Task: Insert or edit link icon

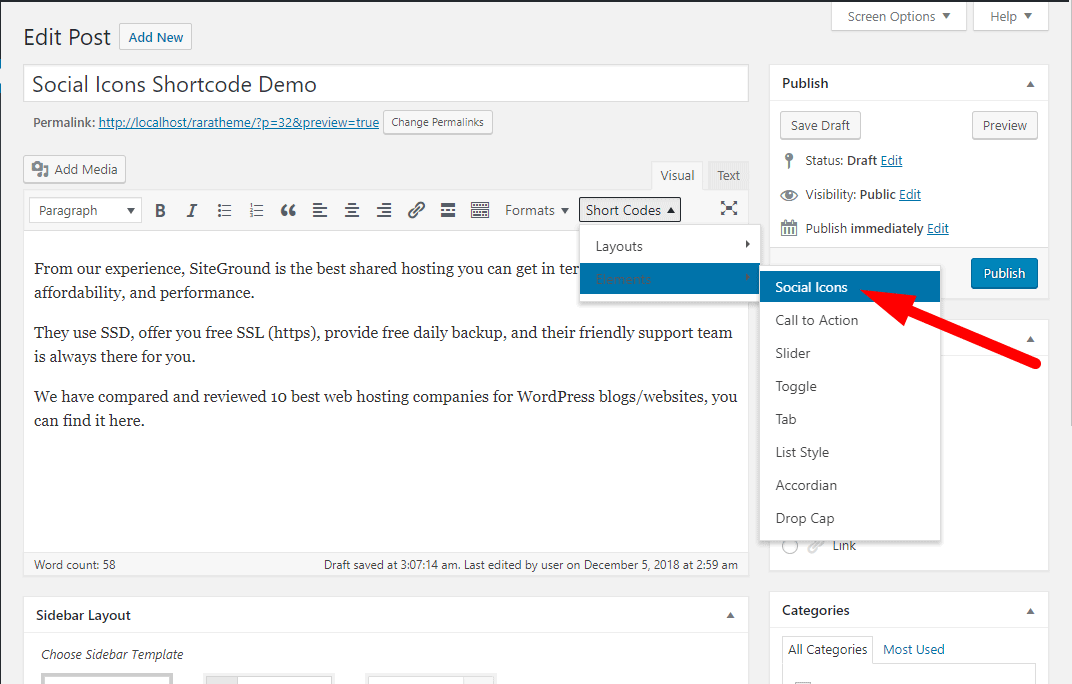Action: tap(416, 211)
